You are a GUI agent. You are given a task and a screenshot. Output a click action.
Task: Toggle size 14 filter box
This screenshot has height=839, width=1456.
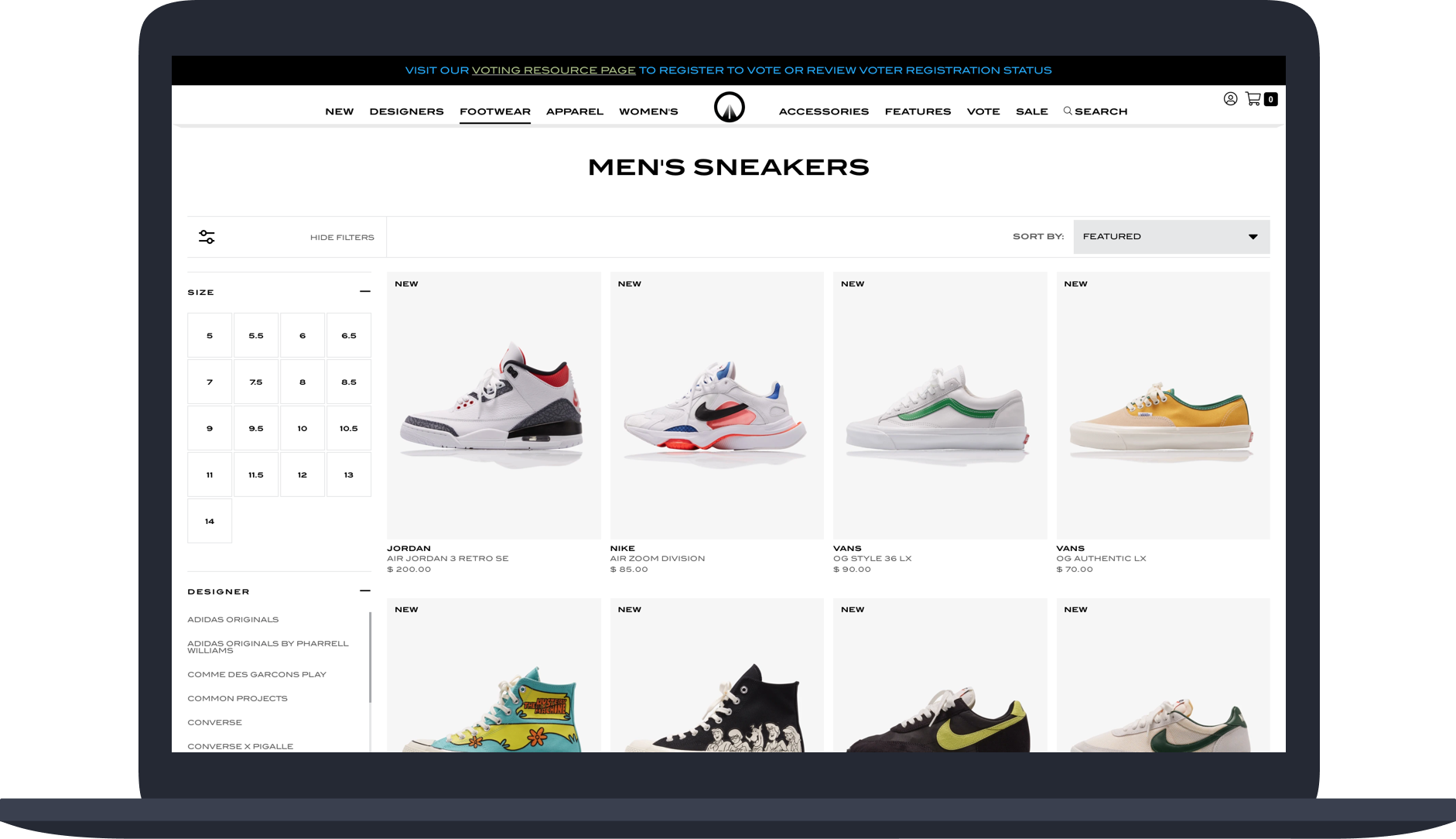210,521
